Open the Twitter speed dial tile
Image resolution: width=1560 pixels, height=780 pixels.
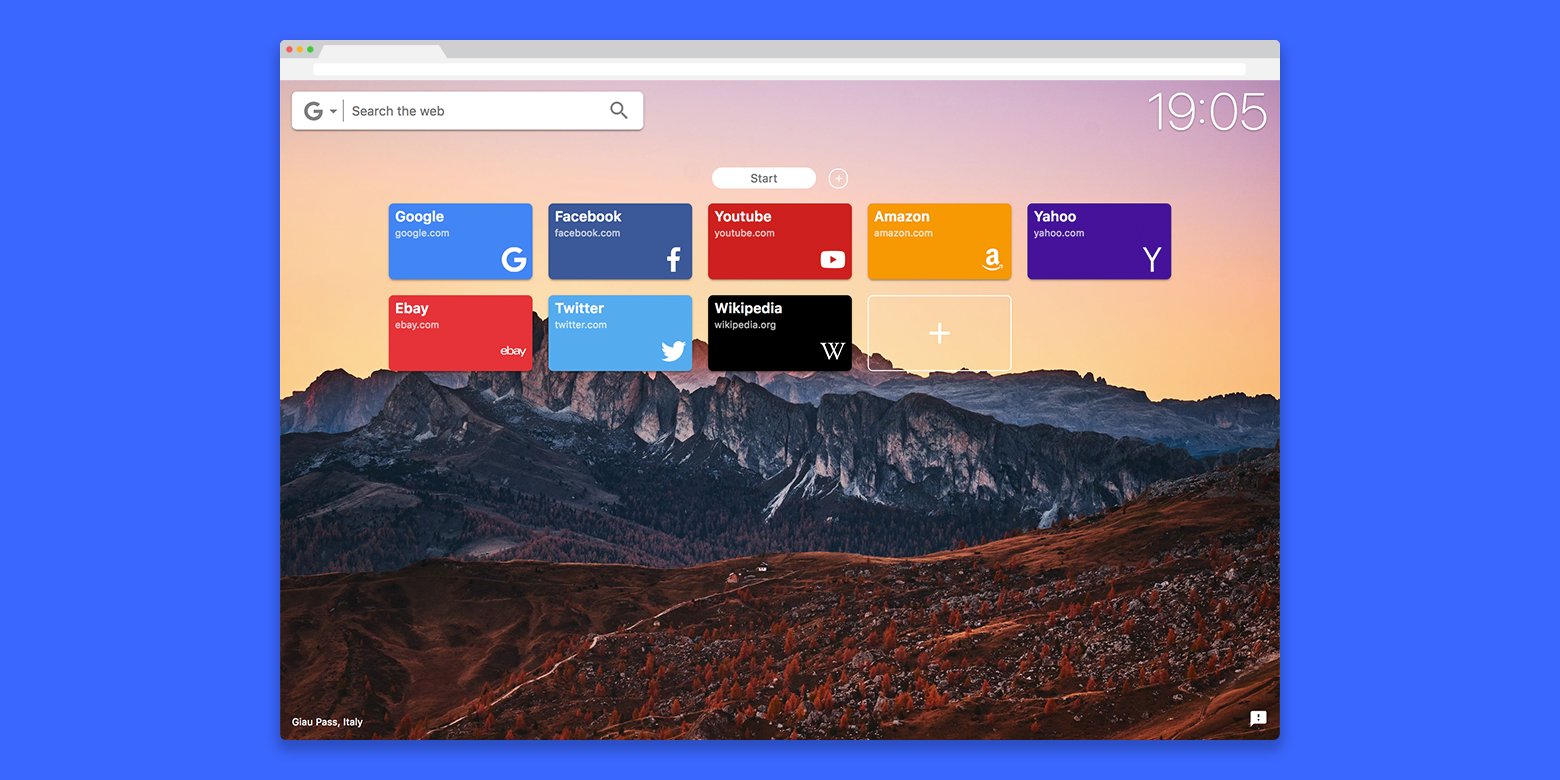point(620,333)
